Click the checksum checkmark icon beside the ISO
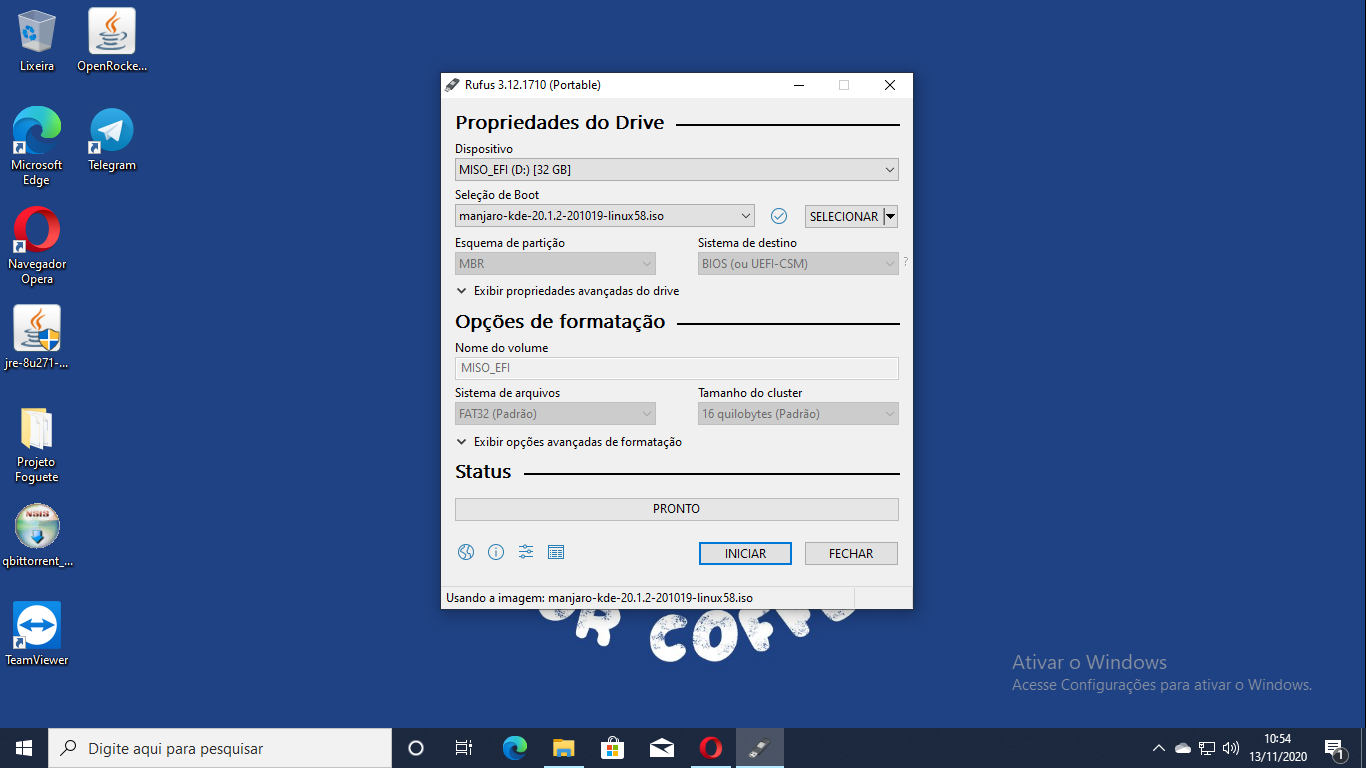This screenshot has height=768, width=1366. [x=779, y=216]
